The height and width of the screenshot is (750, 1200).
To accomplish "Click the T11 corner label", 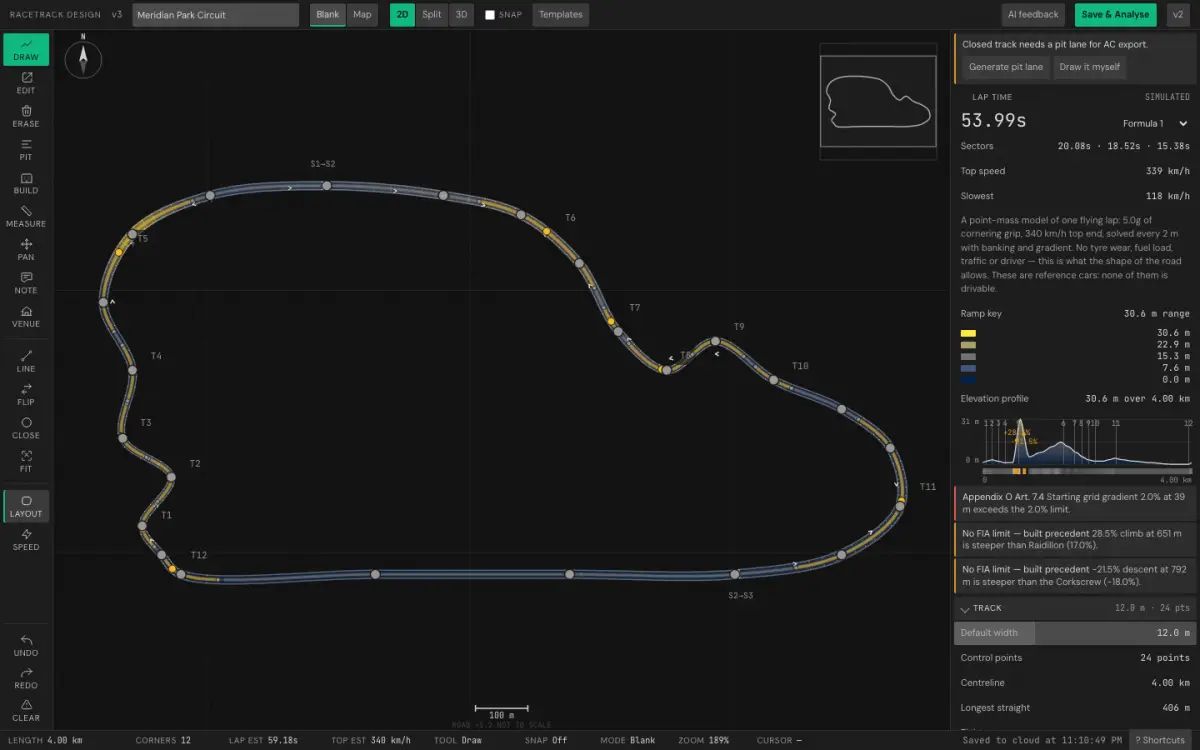I will point(927,487).
